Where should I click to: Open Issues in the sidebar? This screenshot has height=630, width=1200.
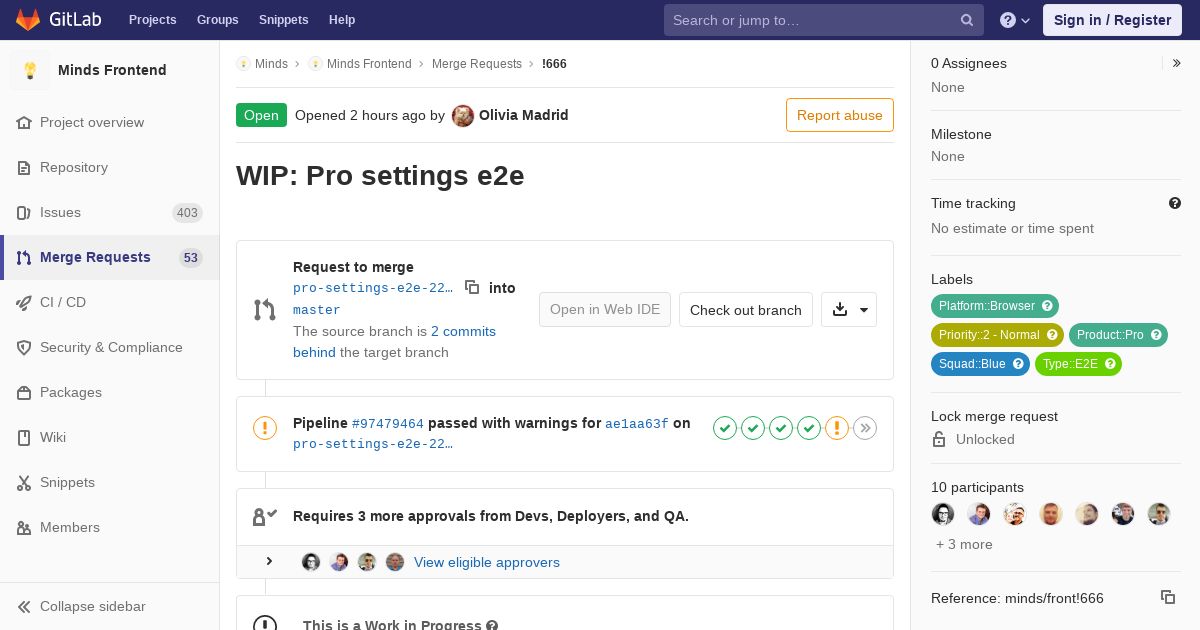click(60, 212)
